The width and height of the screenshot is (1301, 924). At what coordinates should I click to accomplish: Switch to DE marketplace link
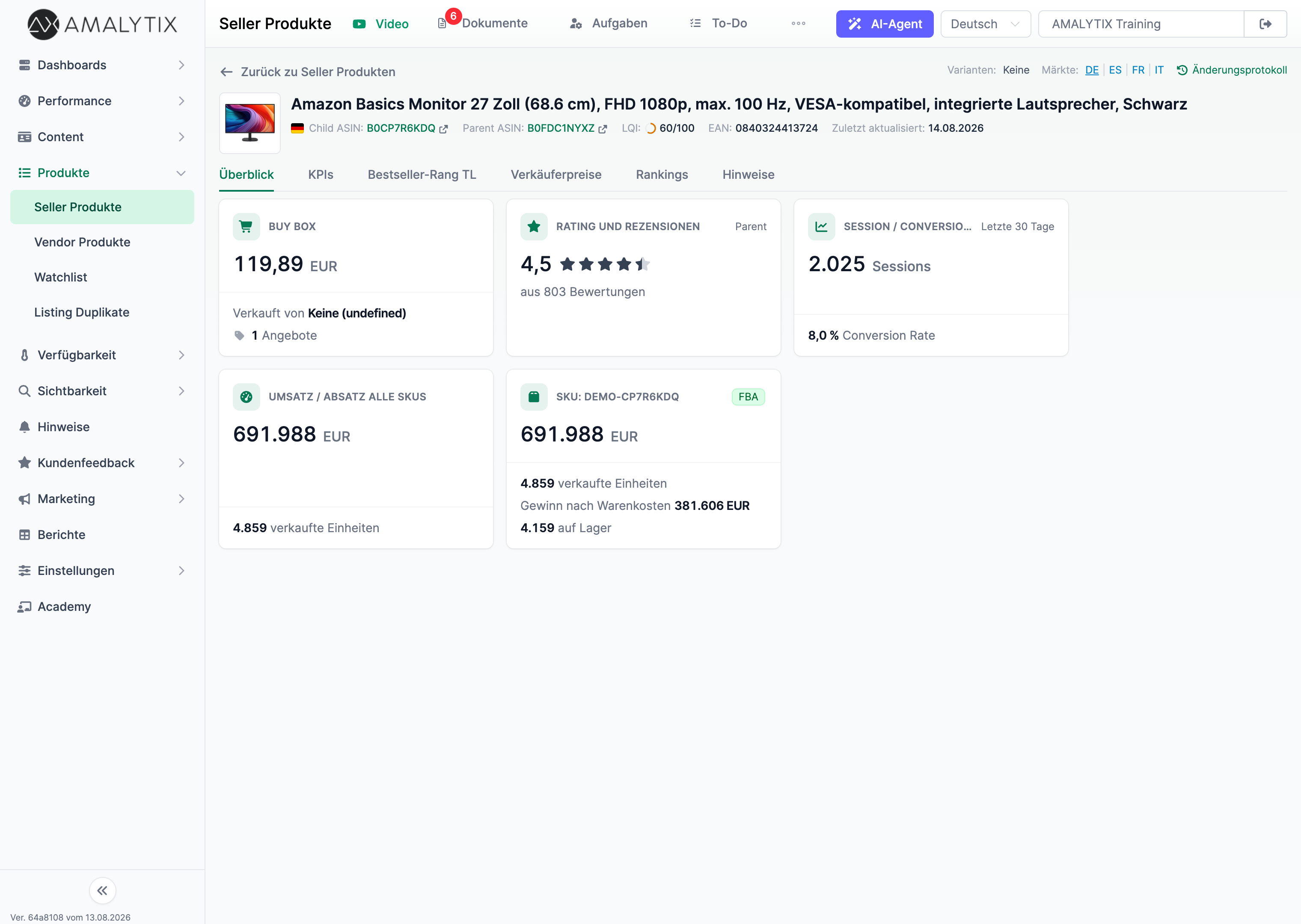1092,70
